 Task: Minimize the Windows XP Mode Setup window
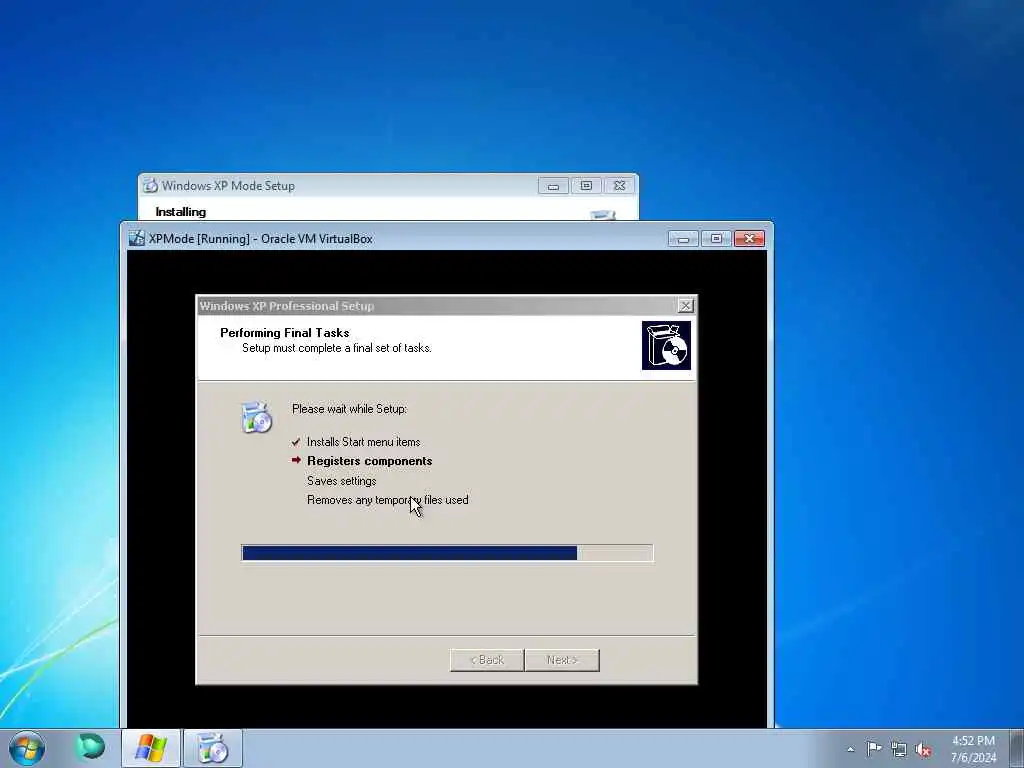pos(553,186)
